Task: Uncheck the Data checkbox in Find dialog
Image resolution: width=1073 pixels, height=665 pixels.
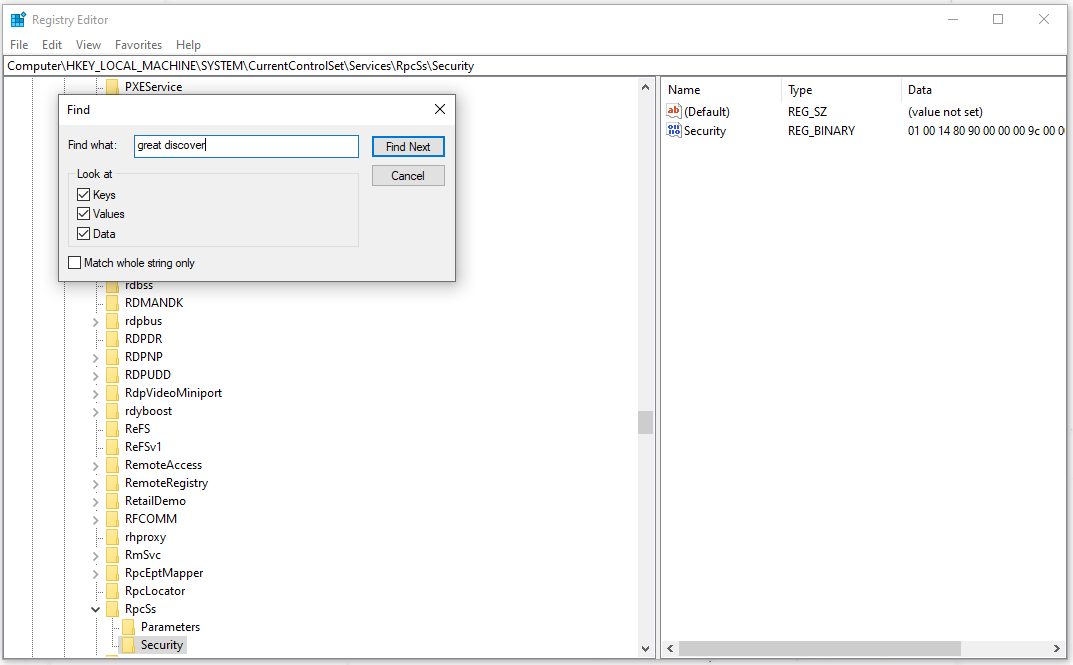Action: [83, 233]
